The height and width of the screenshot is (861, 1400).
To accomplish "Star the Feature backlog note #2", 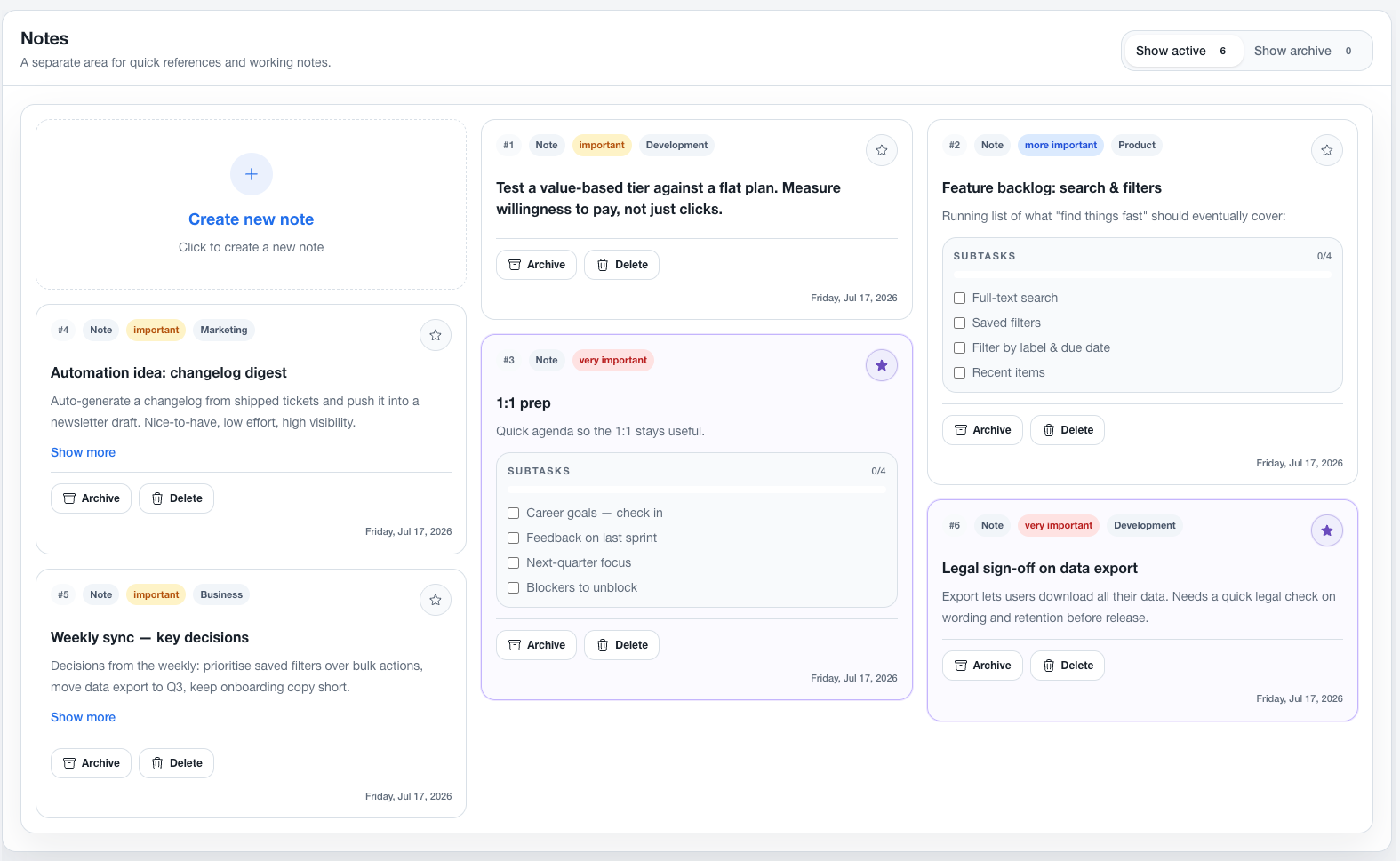I will point(1327,150).
